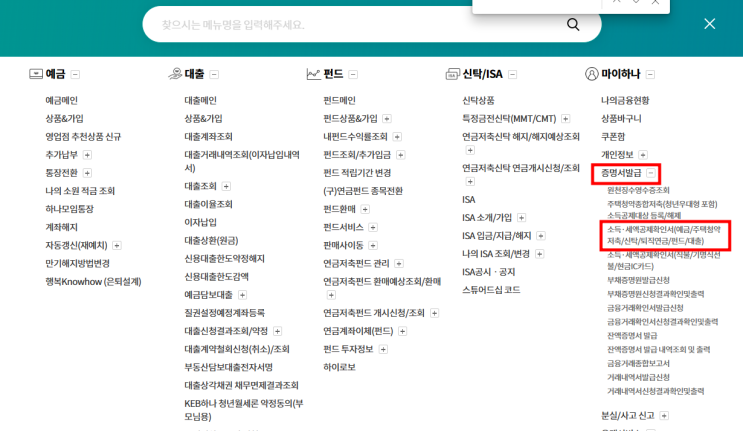Viewport: 743px width, 431px height.
Task: Click the 예금 category icon
Action: coord(36,74)
